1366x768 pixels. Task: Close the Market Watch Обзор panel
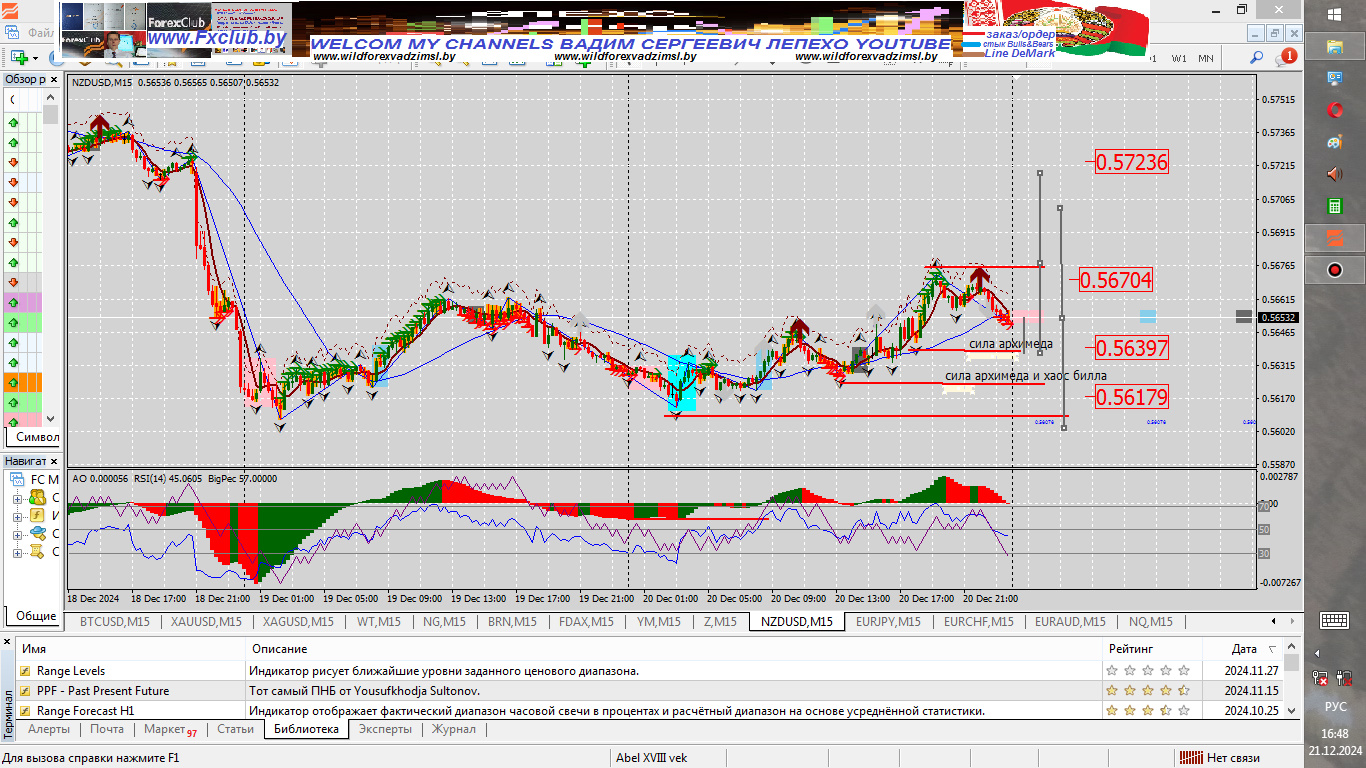click(x=54, y=79)
